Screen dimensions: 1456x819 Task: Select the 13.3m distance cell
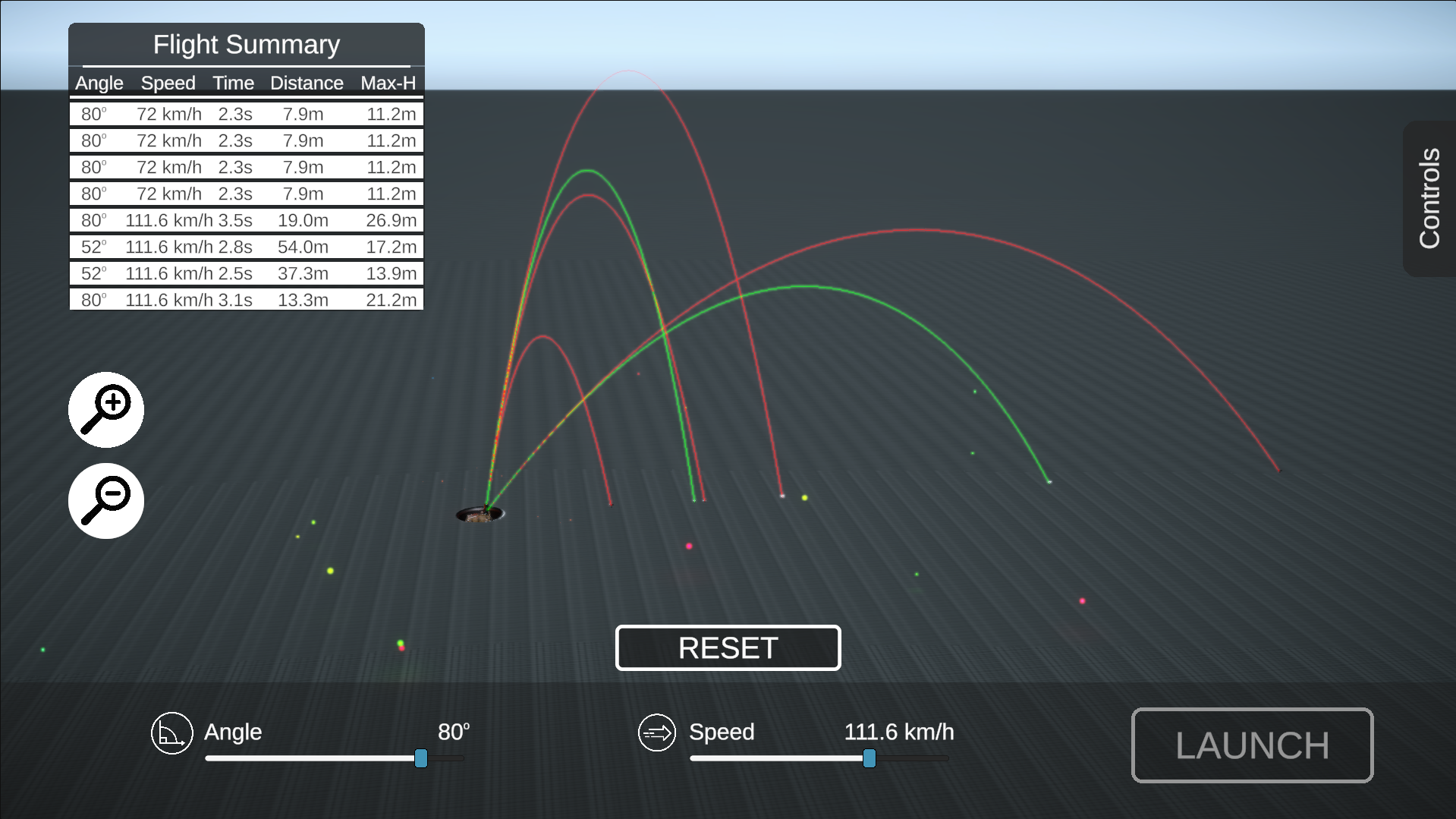(x=303, y=300)
